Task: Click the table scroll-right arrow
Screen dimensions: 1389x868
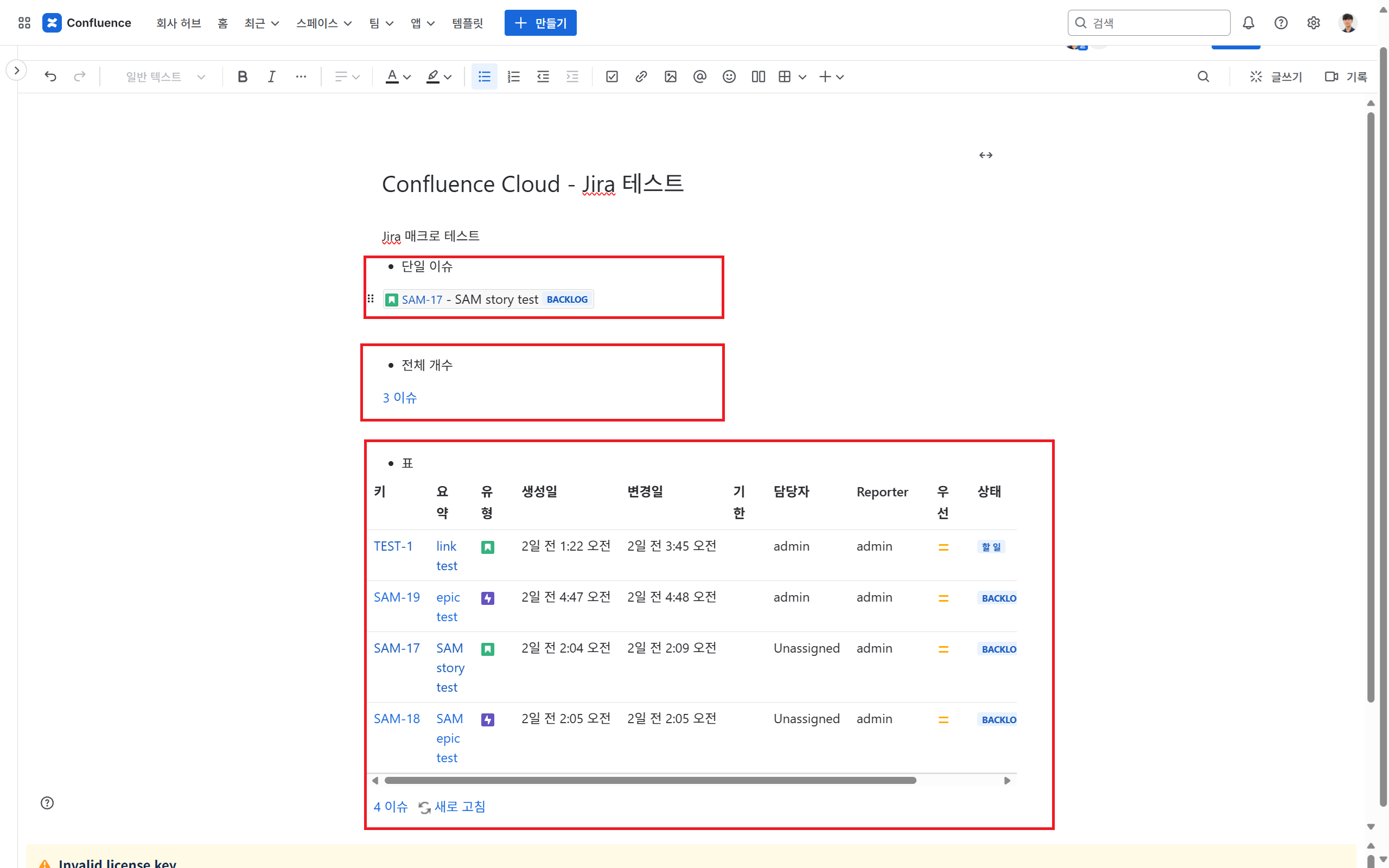Action: pyautogui.click(x=1006, y=780)
